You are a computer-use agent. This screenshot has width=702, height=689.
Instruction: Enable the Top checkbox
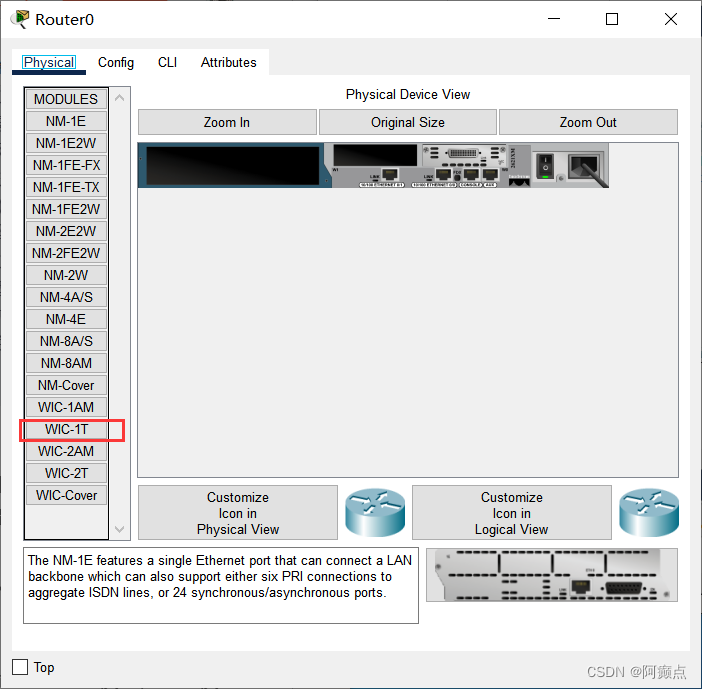(20, 667)
